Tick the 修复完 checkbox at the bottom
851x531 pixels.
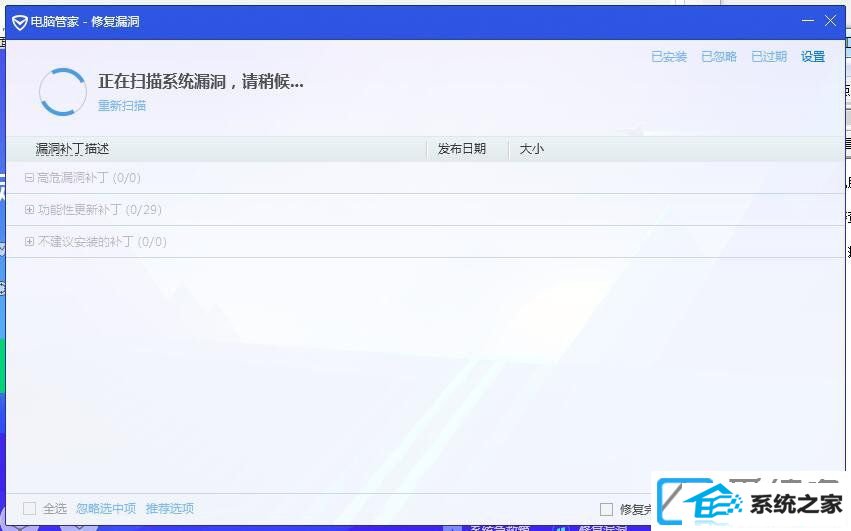tap(606, 509)
